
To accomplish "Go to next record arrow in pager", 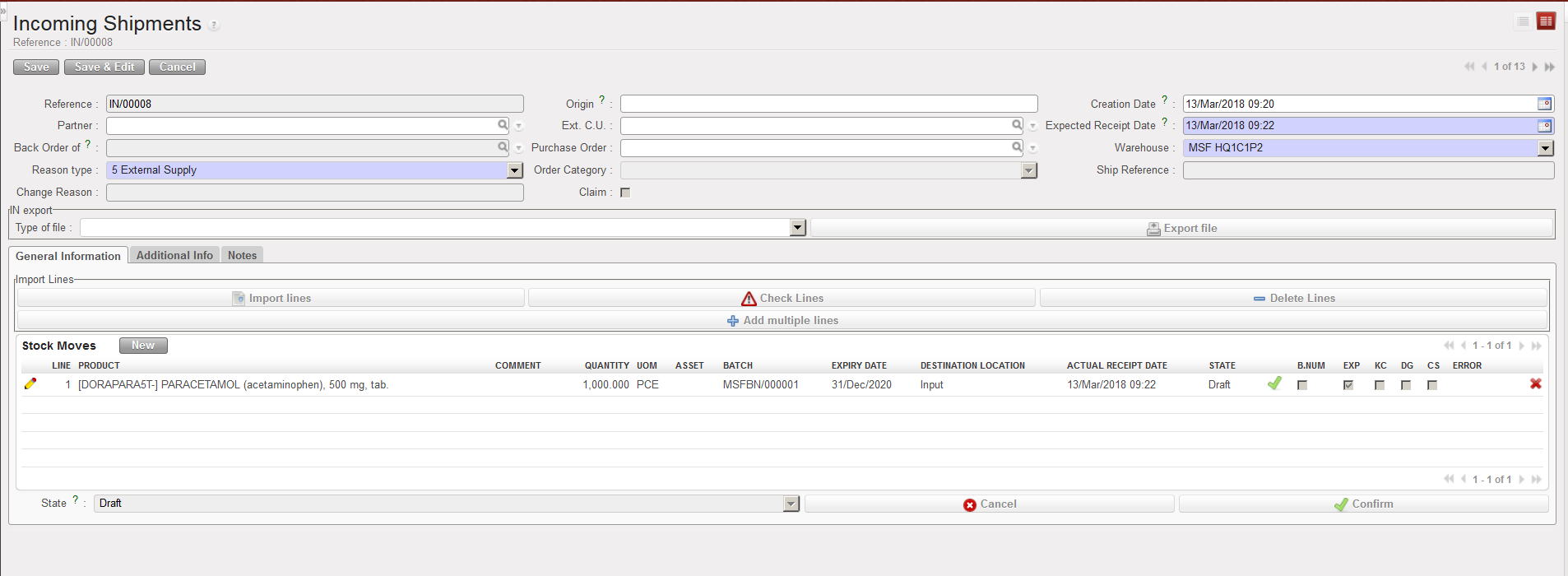I will coord(1534,67).
